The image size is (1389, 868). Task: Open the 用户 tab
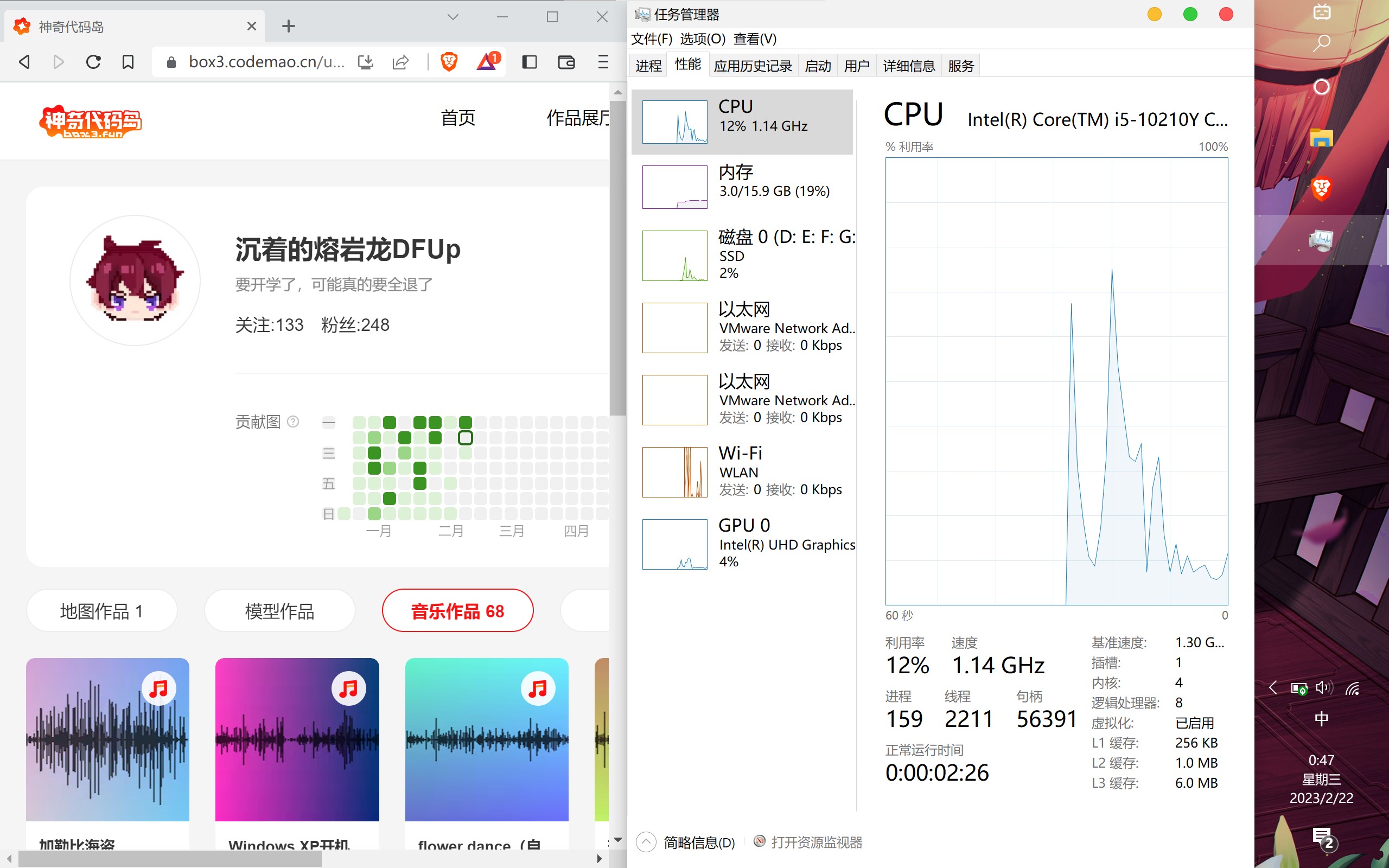(856, 66)
